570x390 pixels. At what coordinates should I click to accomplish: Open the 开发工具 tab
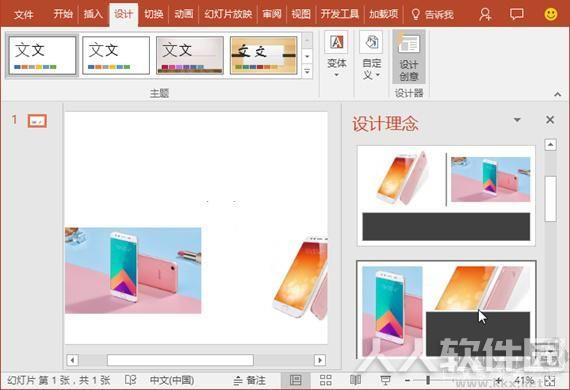click(x=340, y=14)
